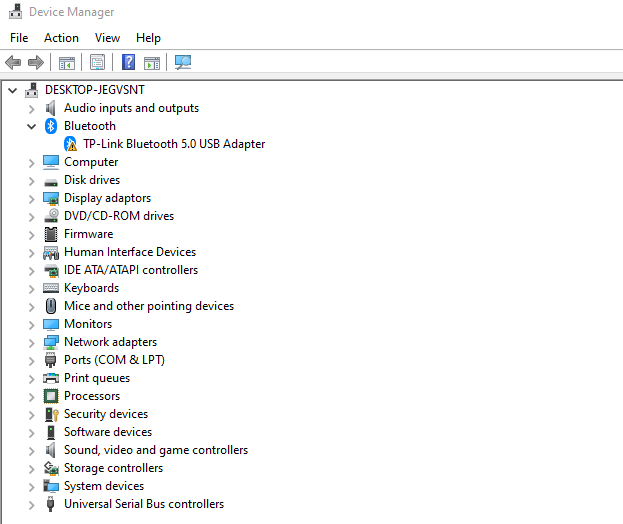Click the Ports (COM & LPT) icon
Viewport: 623px width, 524px height.
(x=50, y=360)
